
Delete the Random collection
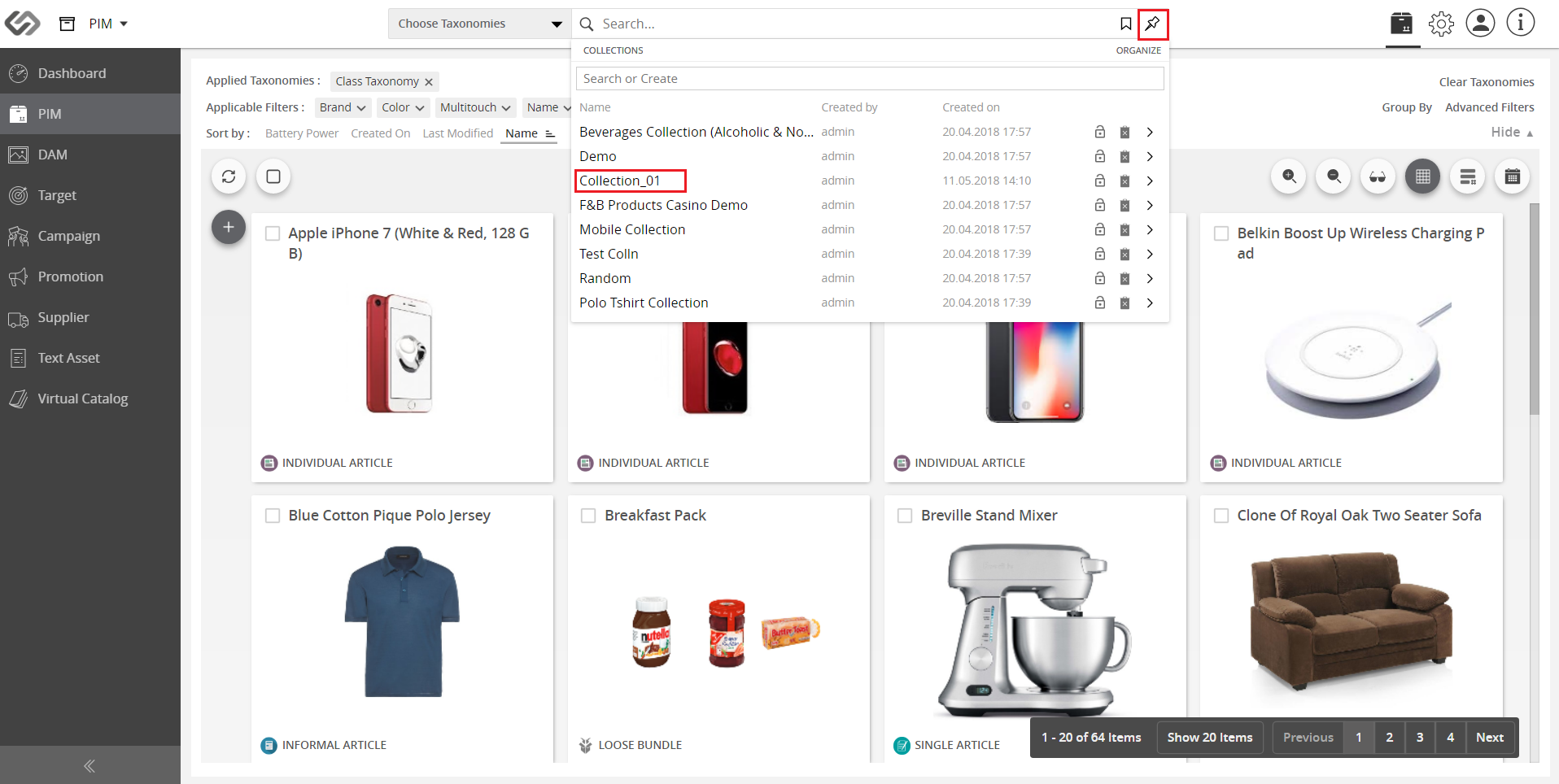[1124, 278]
